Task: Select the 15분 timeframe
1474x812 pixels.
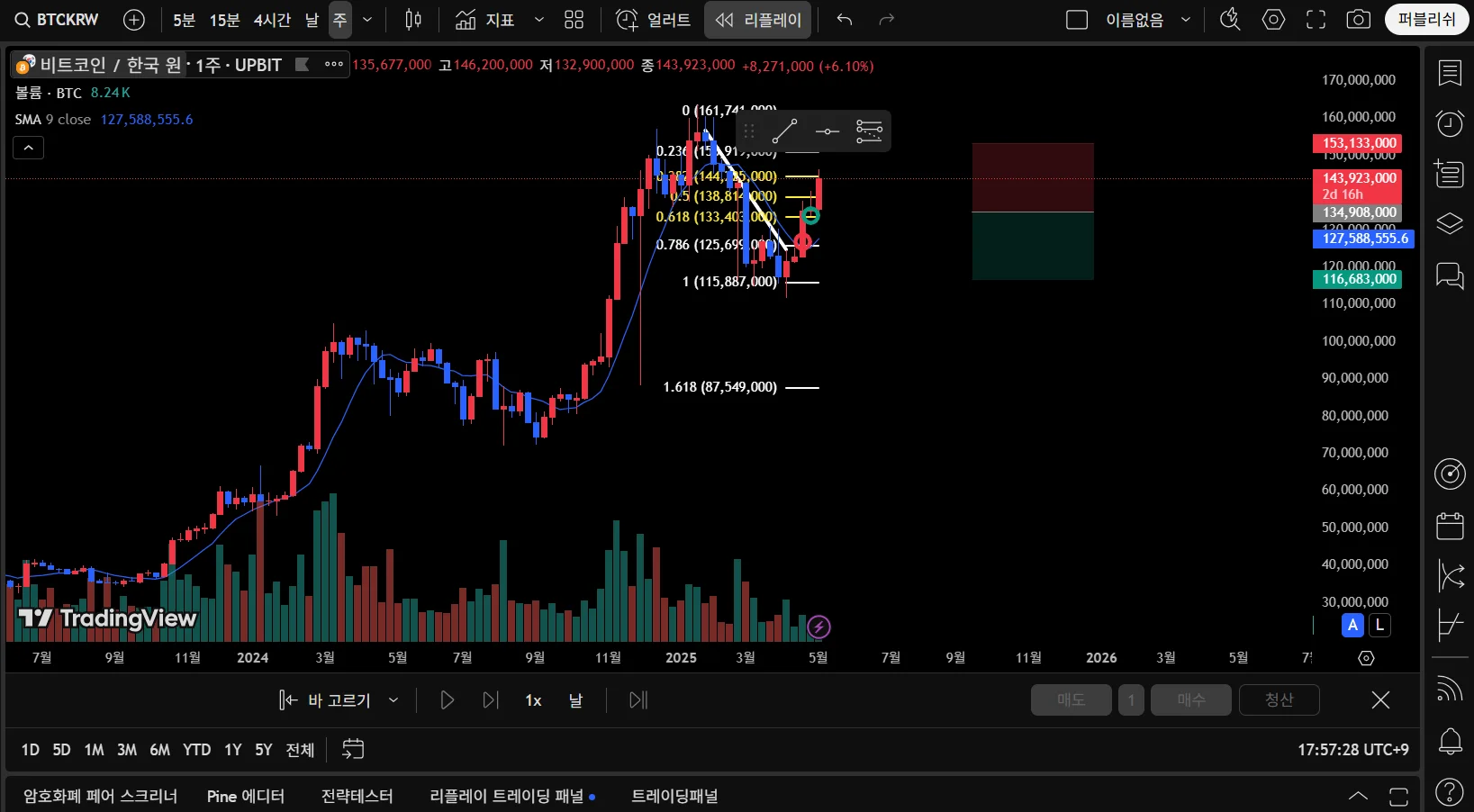Action: click(224, 20)
